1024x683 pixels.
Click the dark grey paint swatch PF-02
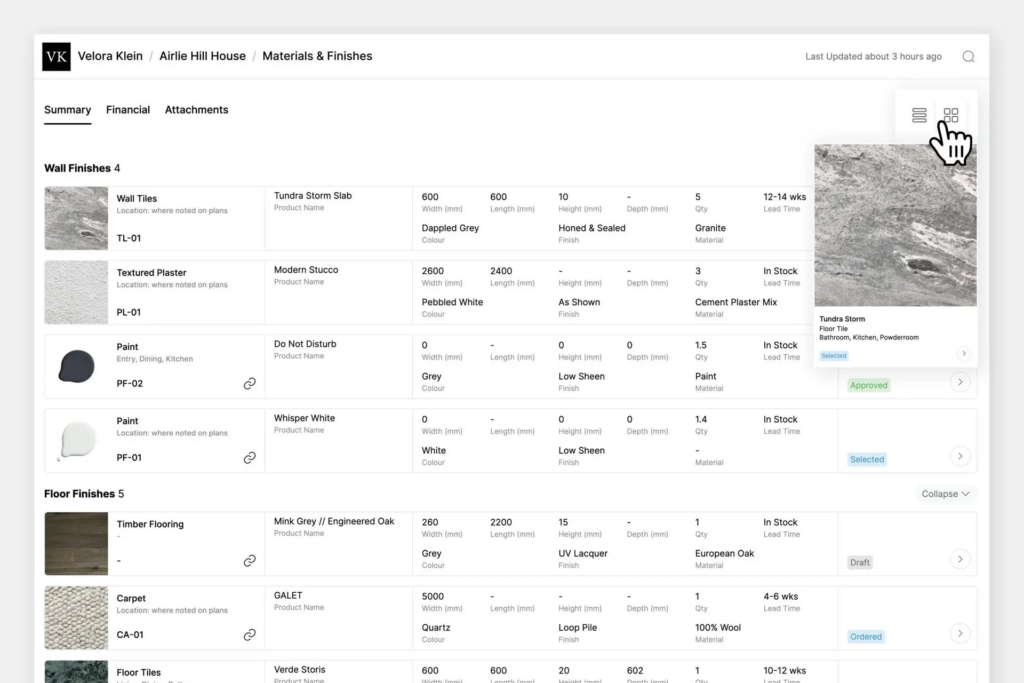(x=76, y=366)
